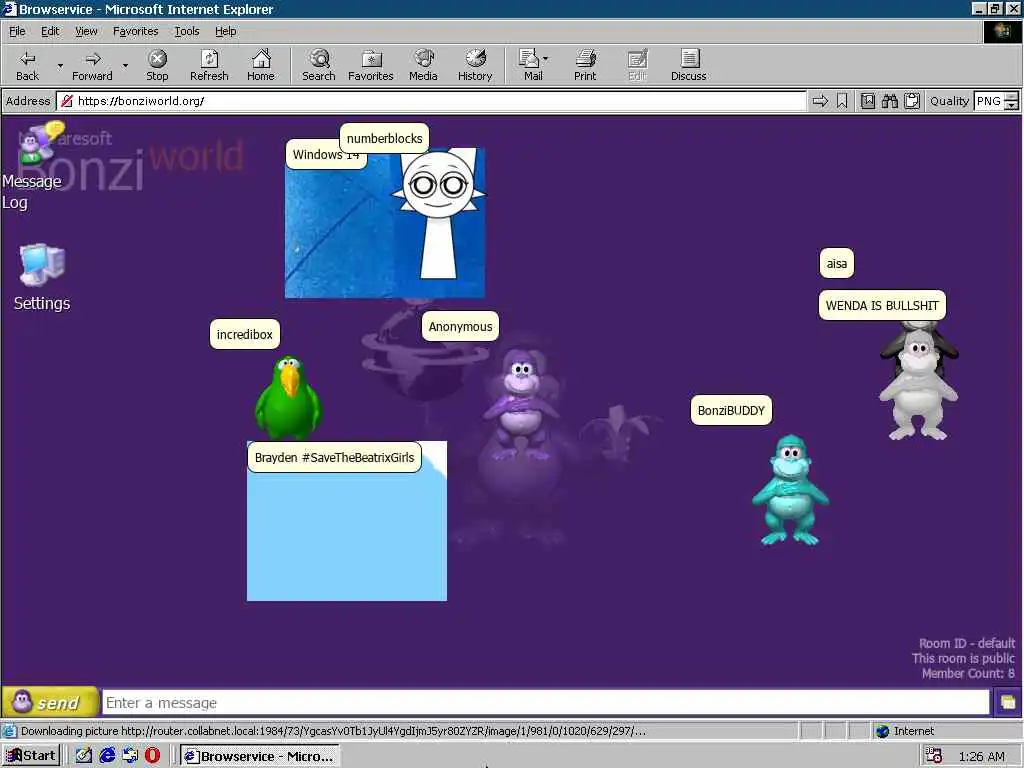Click the Member Count: 8 text
1024x768 pixels.
pyautogui.click(x=968, y=673)
